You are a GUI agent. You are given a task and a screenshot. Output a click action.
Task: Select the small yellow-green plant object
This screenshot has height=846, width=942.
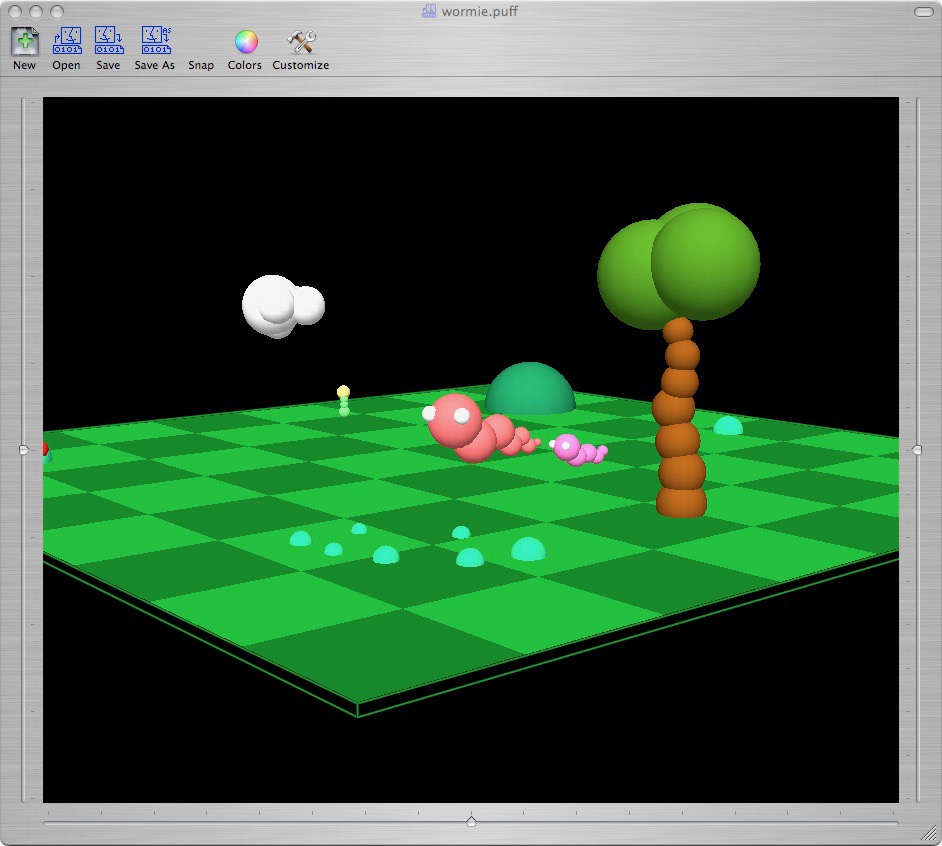point(344,400)
